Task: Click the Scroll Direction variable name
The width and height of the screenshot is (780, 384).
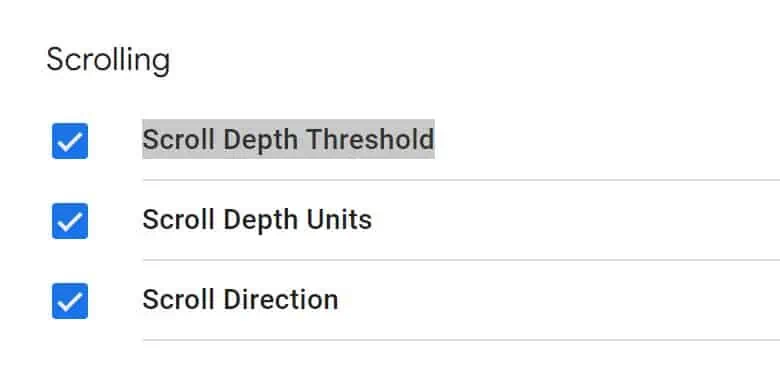Action: pos(240,299)
